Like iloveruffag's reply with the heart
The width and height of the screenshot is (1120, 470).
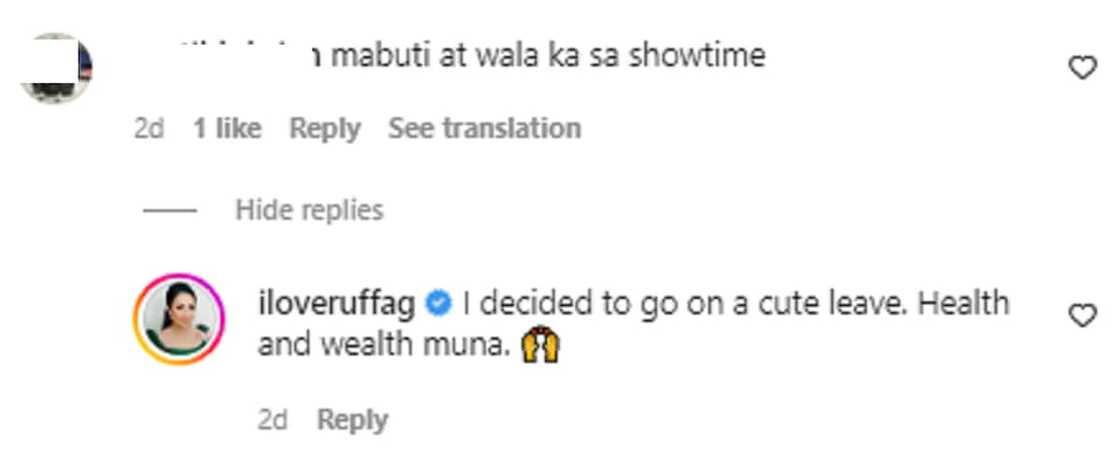pos(1083,316)
